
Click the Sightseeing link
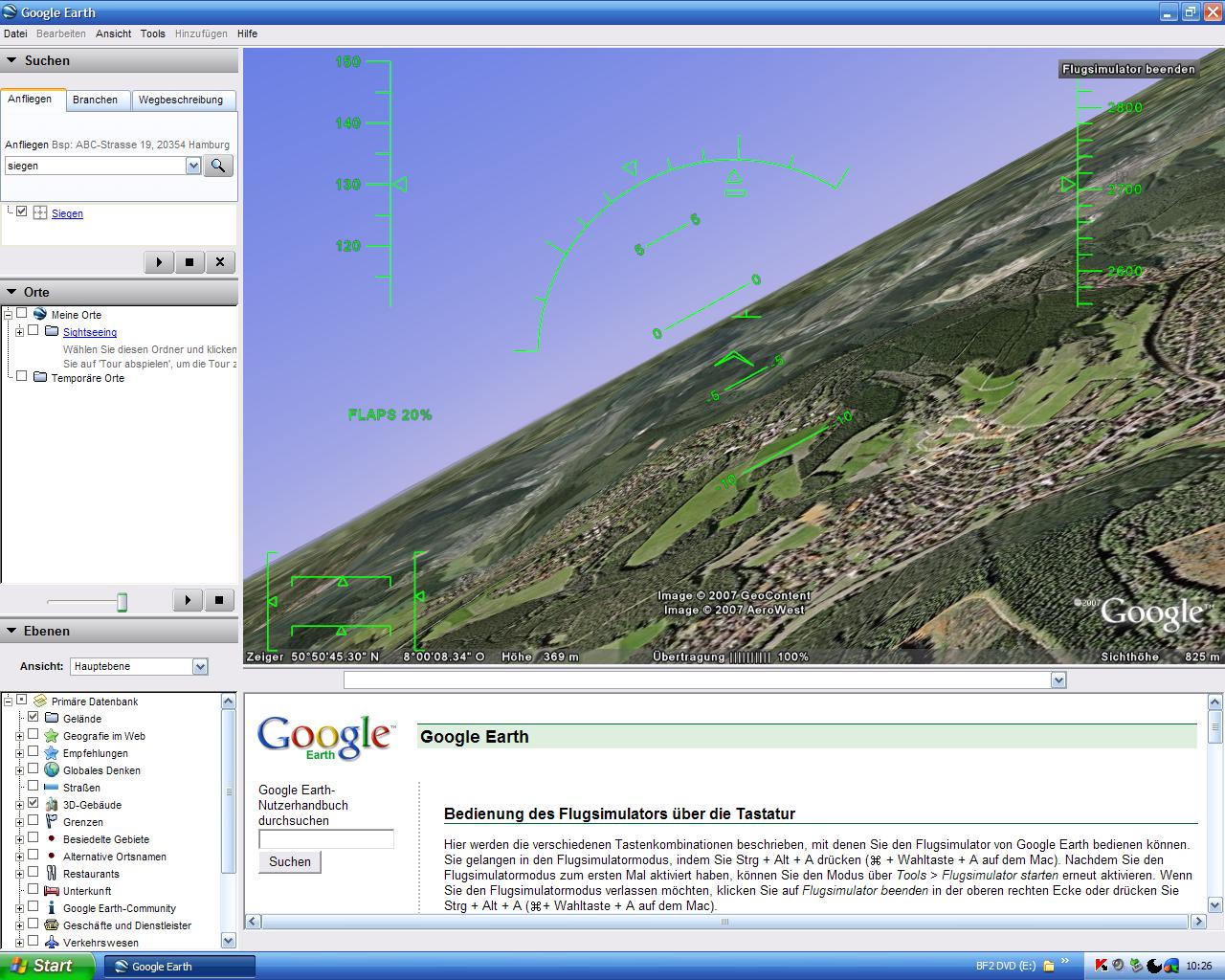tap(90, 332)
